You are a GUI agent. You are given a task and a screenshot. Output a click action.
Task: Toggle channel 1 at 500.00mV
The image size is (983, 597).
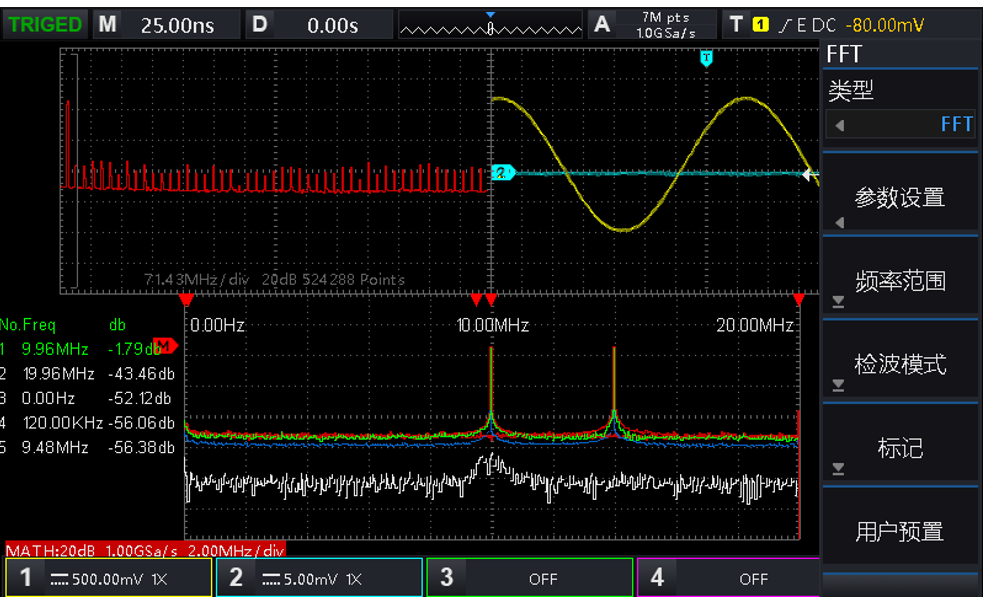coord(108,578)
